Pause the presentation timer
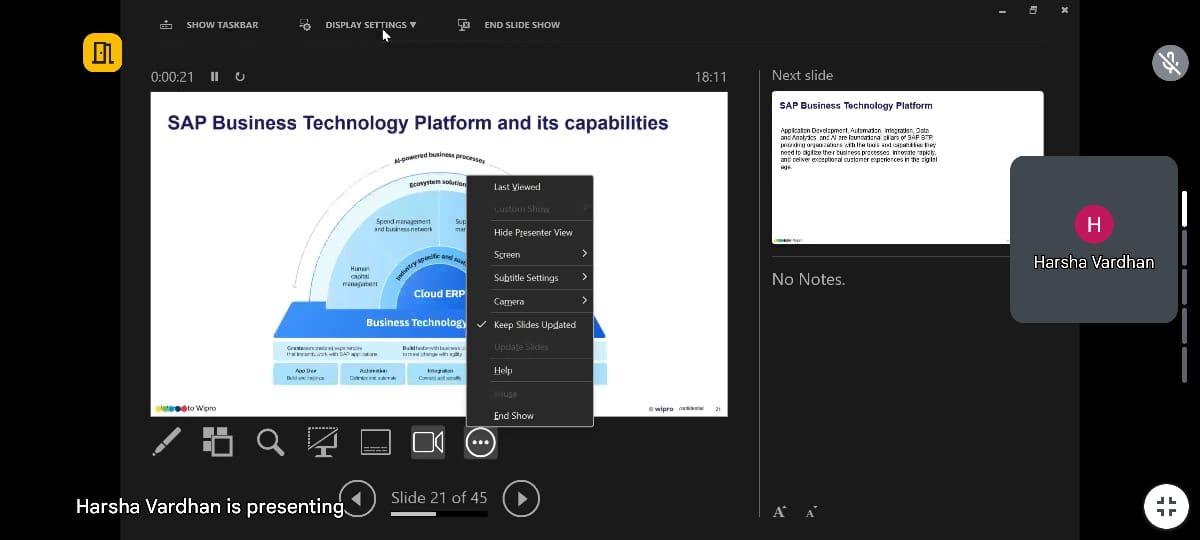This screenshot has width=1200, height=540. pos(215,77)
